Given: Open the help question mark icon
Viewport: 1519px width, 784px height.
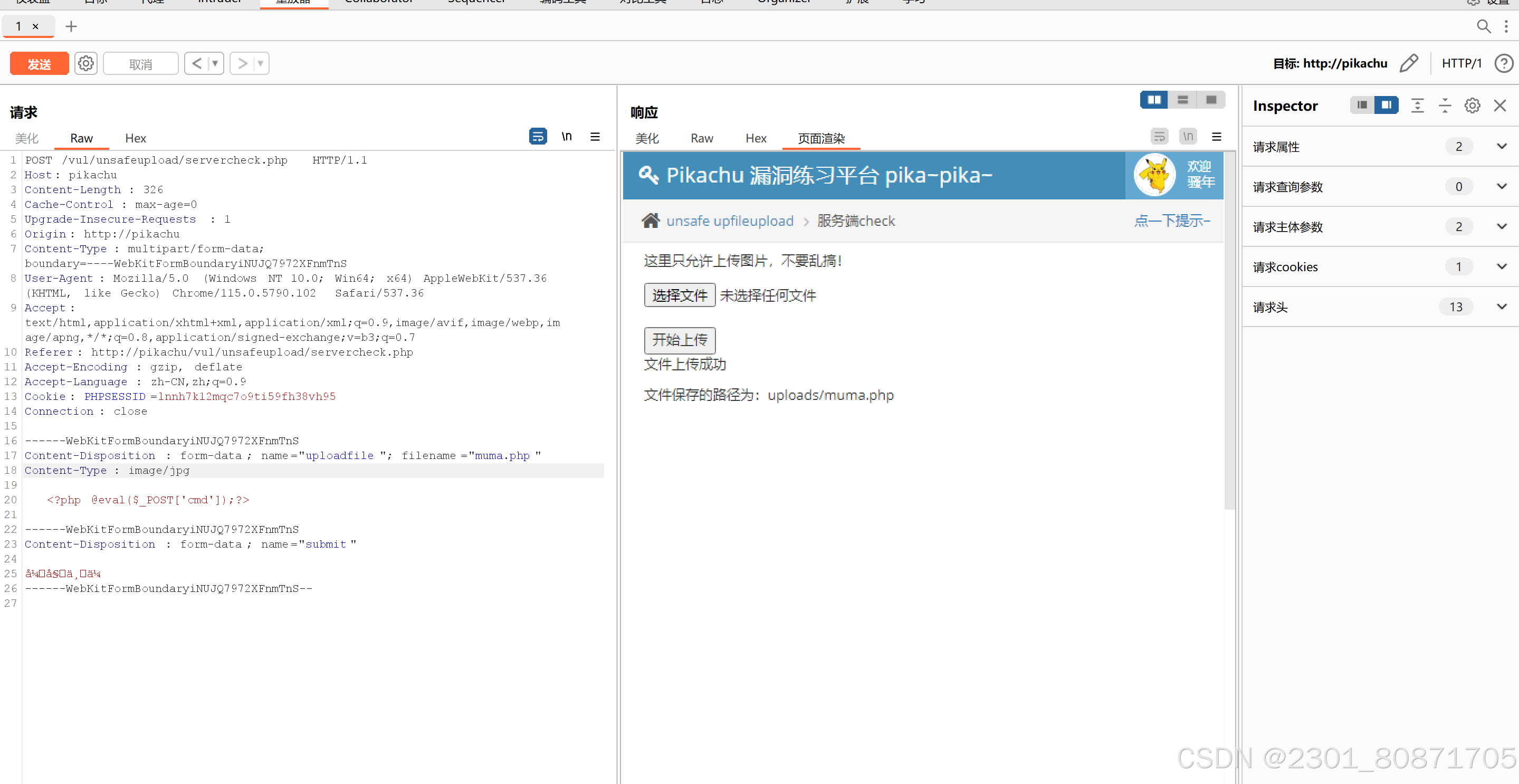Looking at the screenshot, I should (x=1503, y=63).
